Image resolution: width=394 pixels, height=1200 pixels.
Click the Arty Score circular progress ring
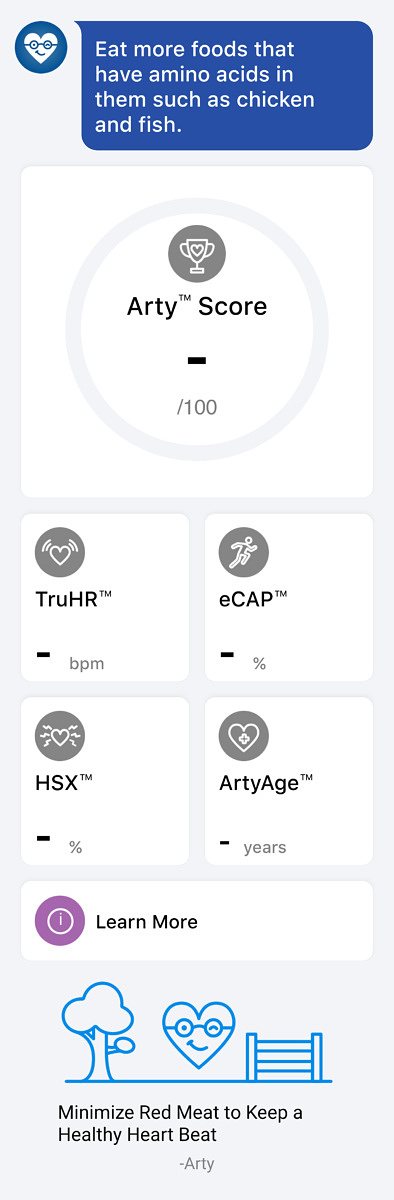point(197,330)
